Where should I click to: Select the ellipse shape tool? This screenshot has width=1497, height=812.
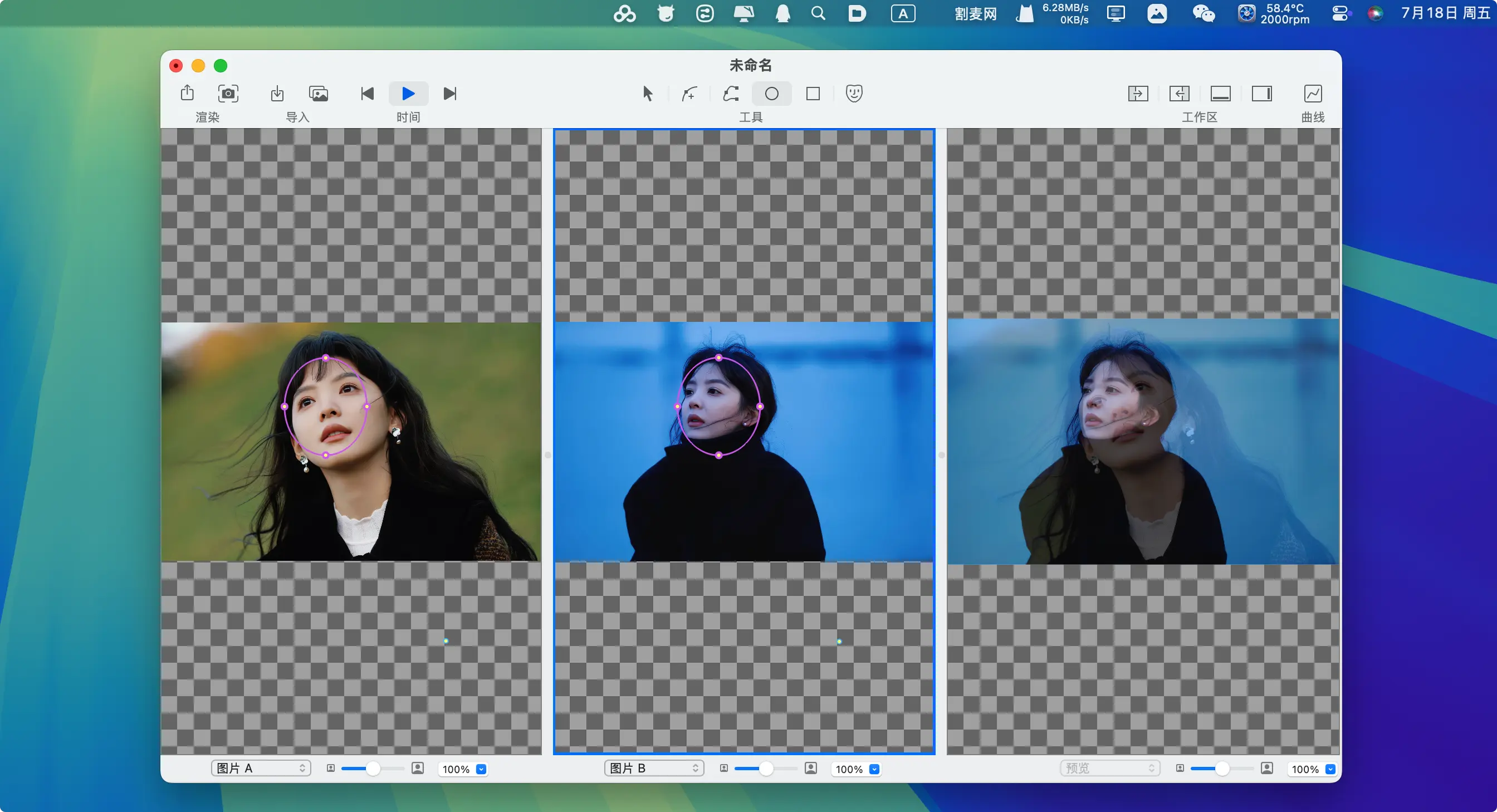coord(772,94)
